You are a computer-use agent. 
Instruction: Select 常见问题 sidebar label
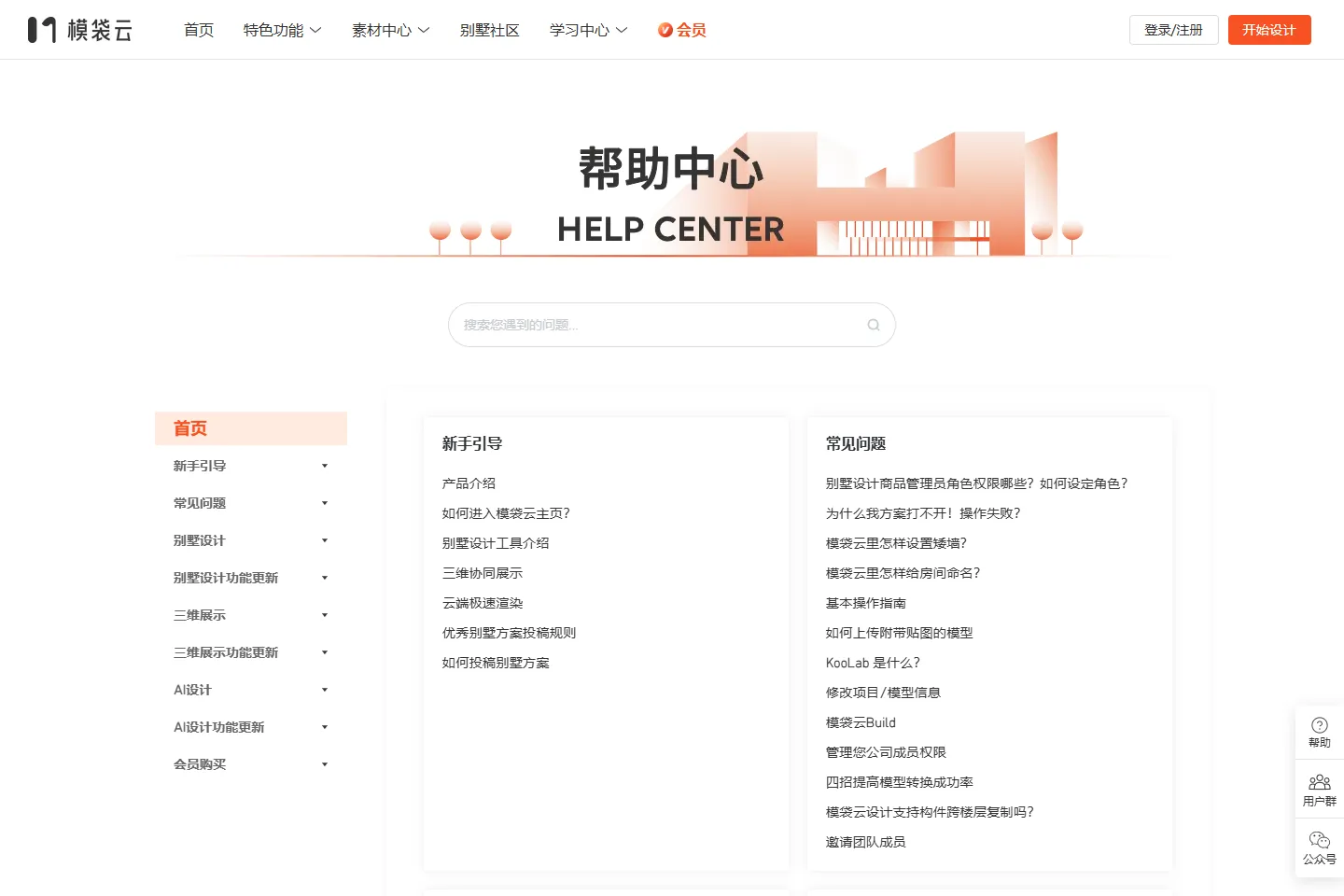point(200,503)
